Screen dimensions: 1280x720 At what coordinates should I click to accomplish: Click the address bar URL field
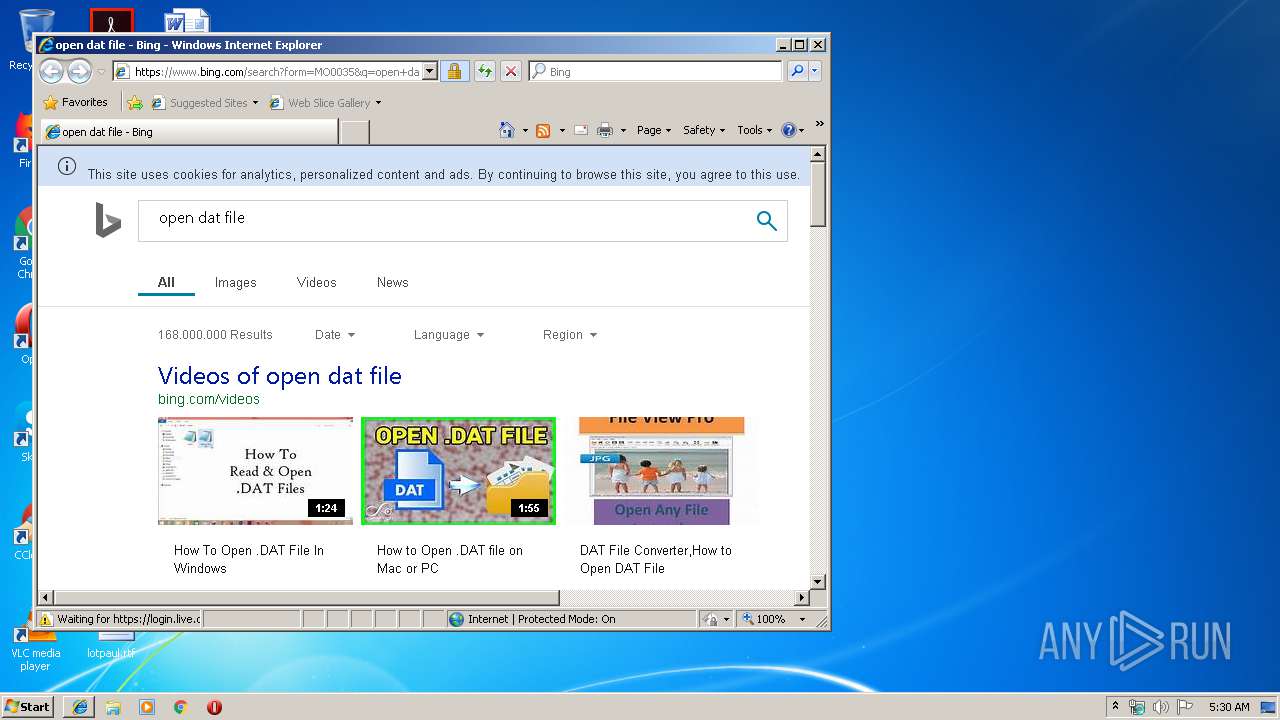[268, 72]
